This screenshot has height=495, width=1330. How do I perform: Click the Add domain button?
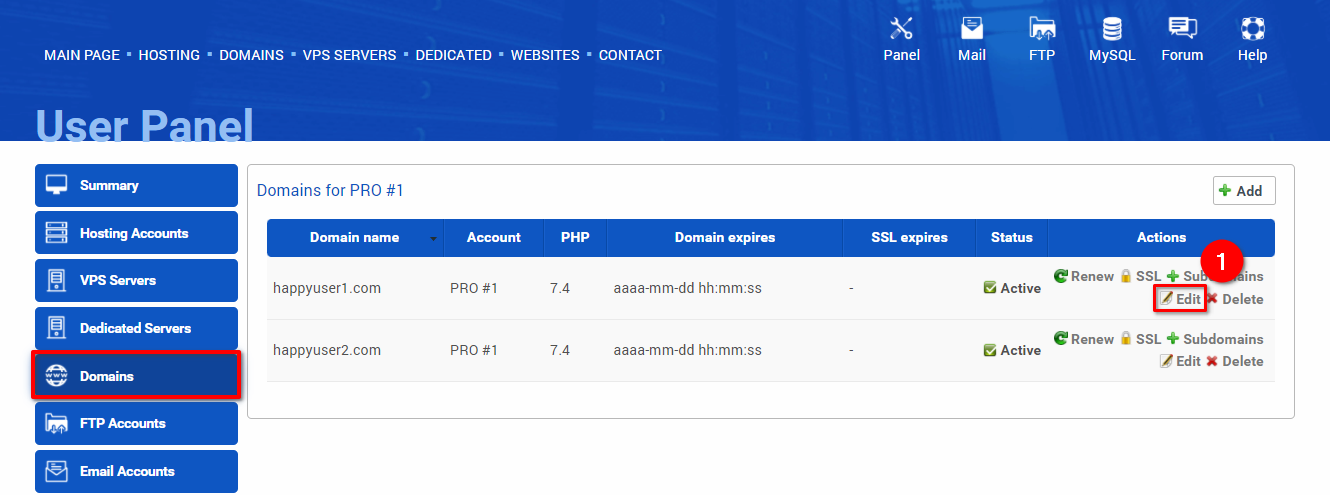coord(1244,190)
